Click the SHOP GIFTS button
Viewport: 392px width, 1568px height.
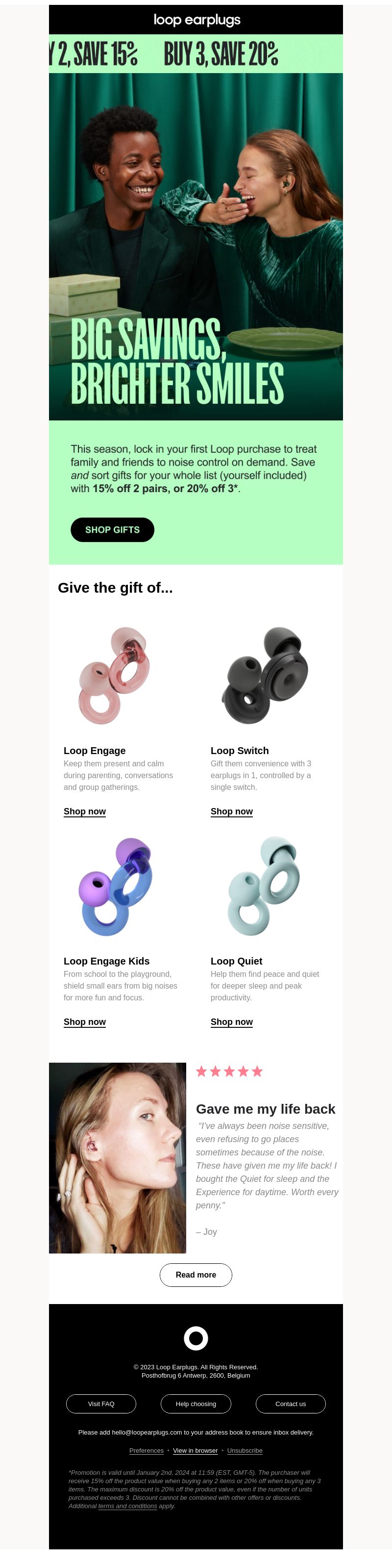pyautogui.click(x=112, y=529)
